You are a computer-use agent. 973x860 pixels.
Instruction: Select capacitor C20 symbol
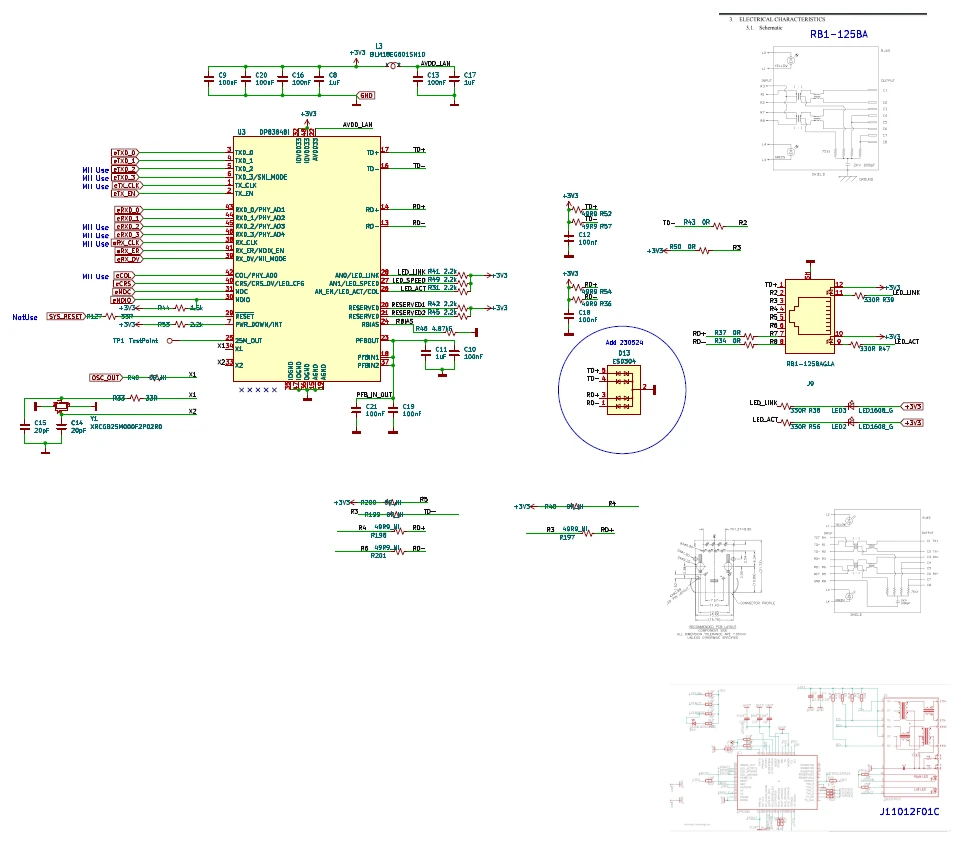coord(246,79)
